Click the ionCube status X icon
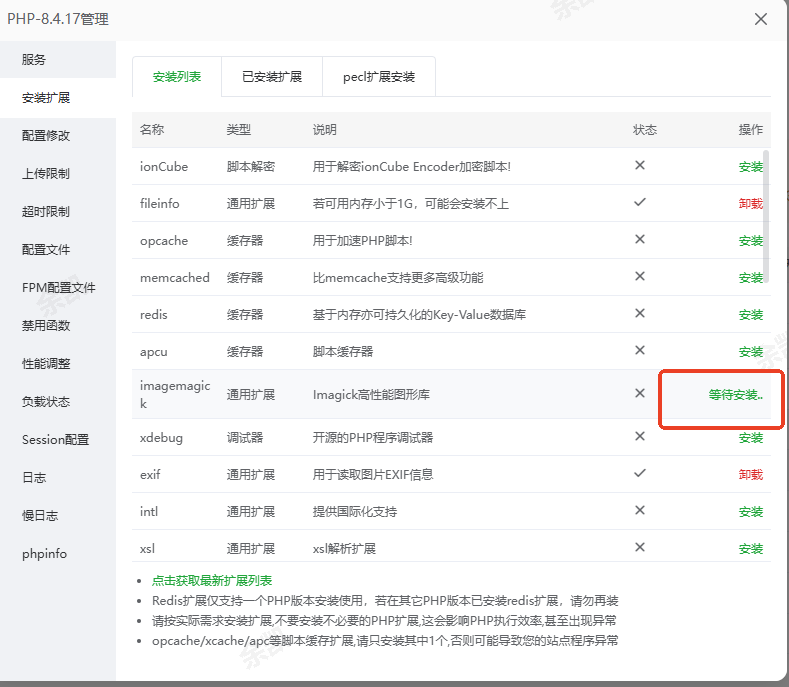The width and height of the screenshot is (789, 687). point(640,165)
